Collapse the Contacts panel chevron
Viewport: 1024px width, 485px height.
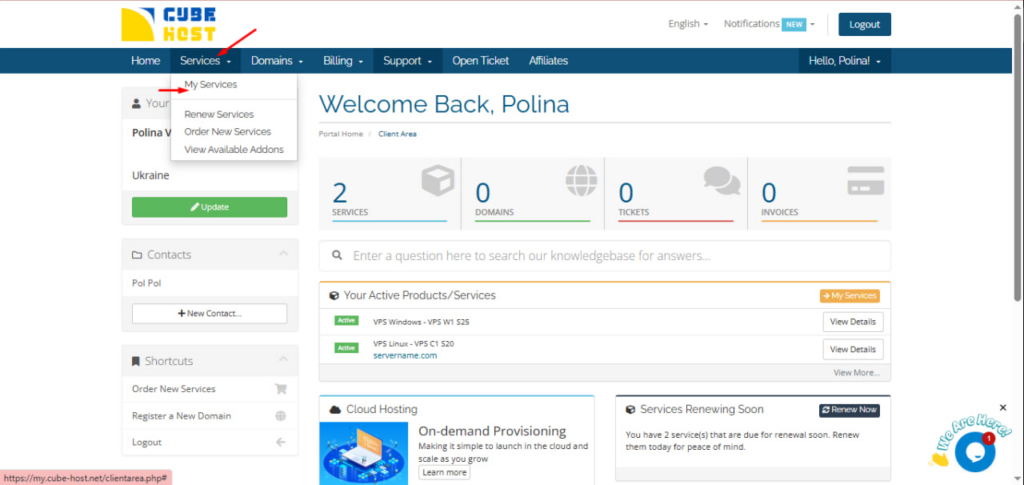pos(283,254)
